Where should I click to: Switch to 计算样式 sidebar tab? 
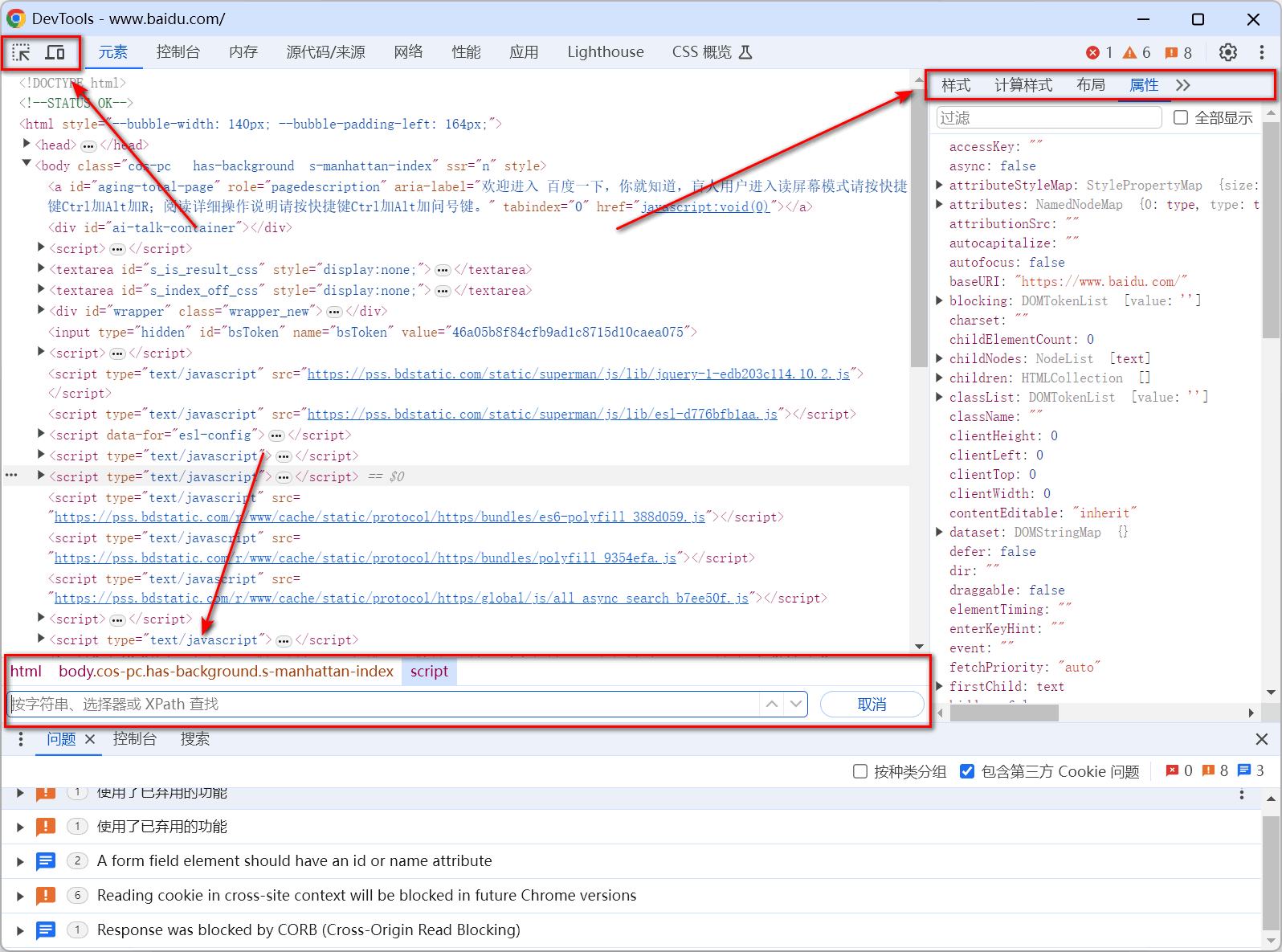[1023, 85]
